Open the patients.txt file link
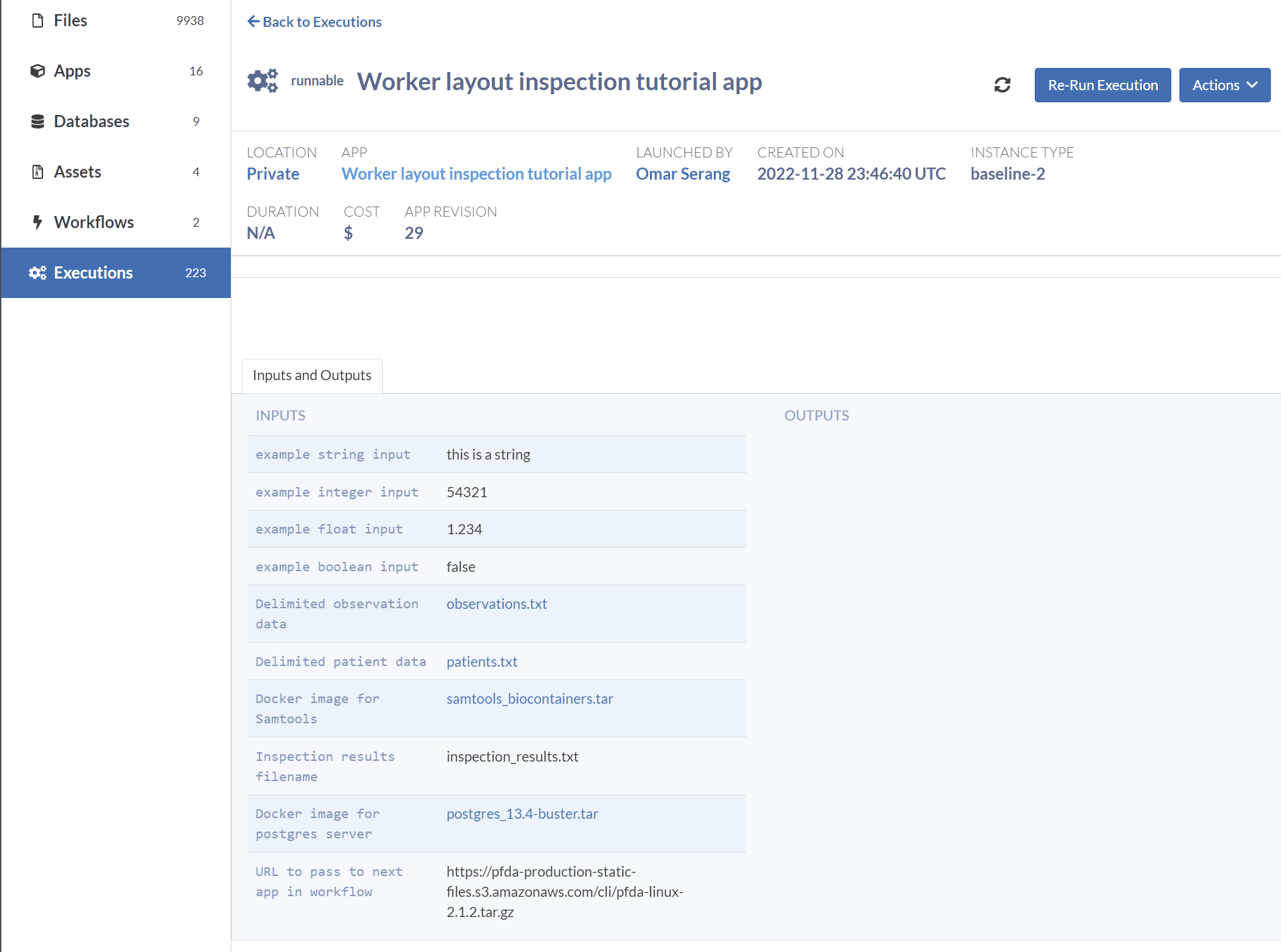This screenshot has width=1281, height=952. [482, 662]
